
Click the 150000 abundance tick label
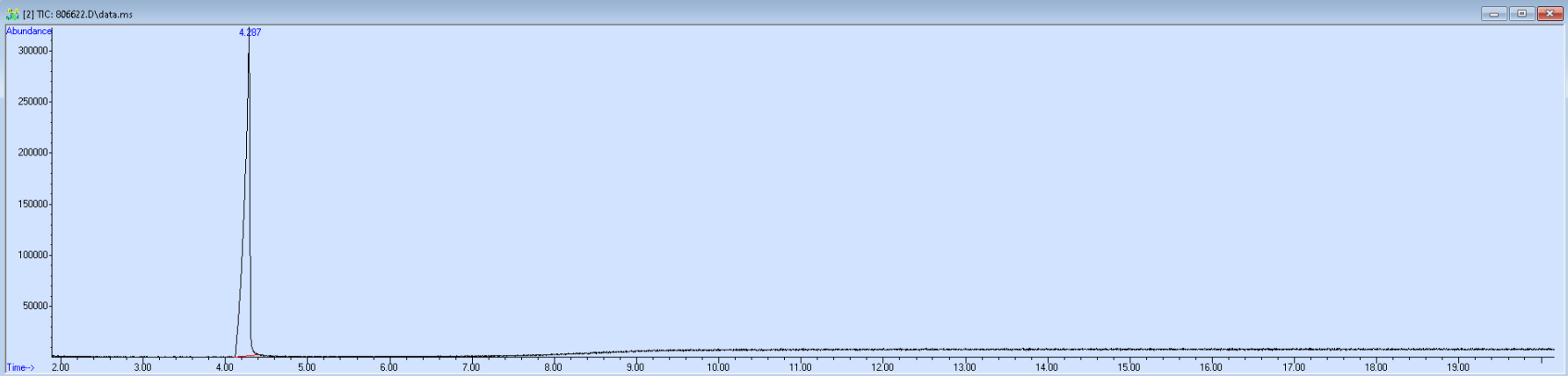coord(33,204)
